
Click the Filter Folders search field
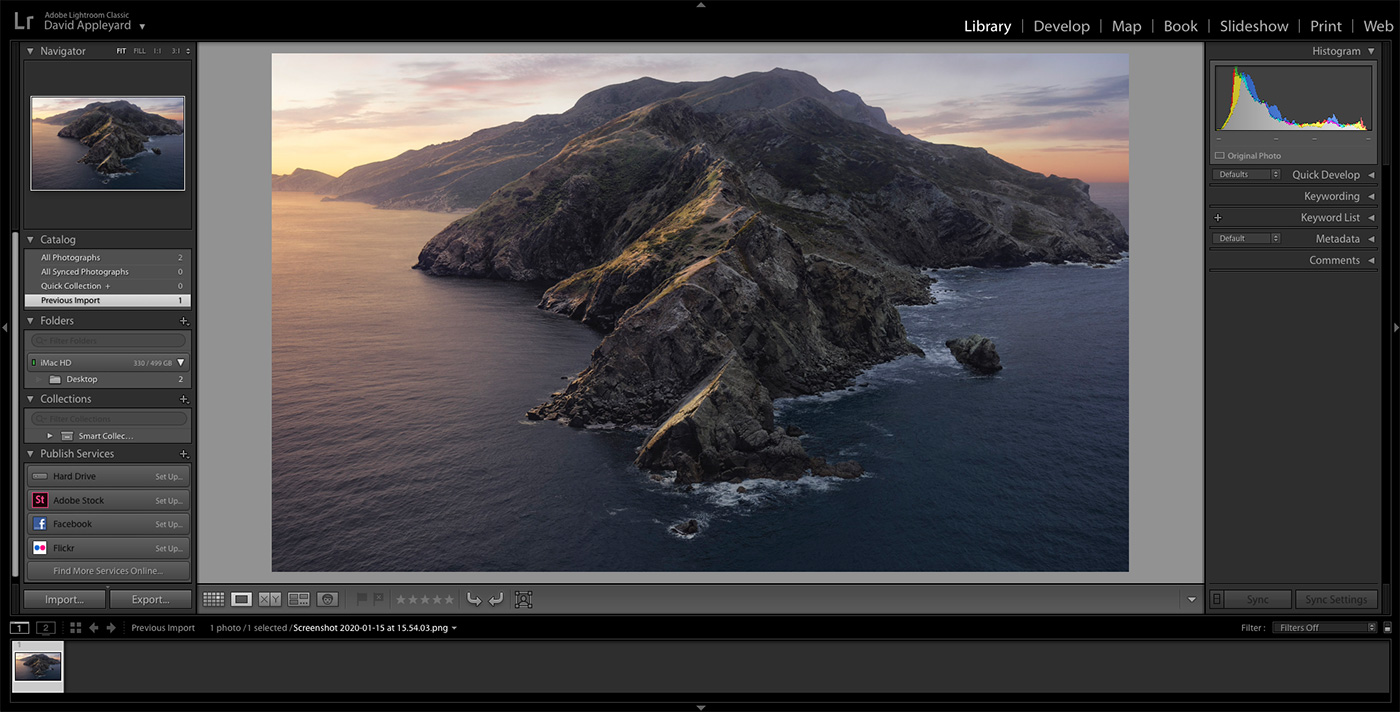[x=108, y=341]
